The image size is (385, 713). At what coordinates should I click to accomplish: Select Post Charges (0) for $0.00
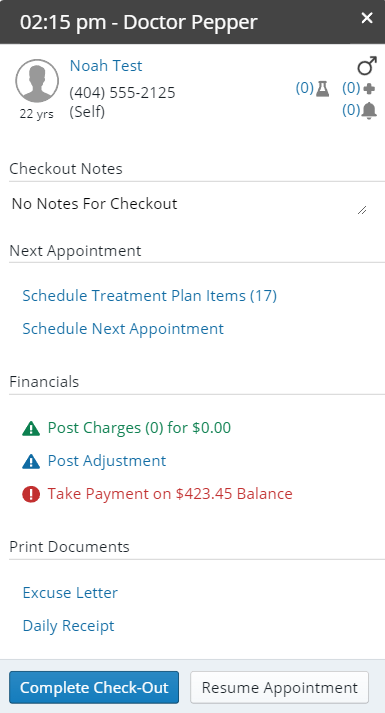click(x=139, y=428)
